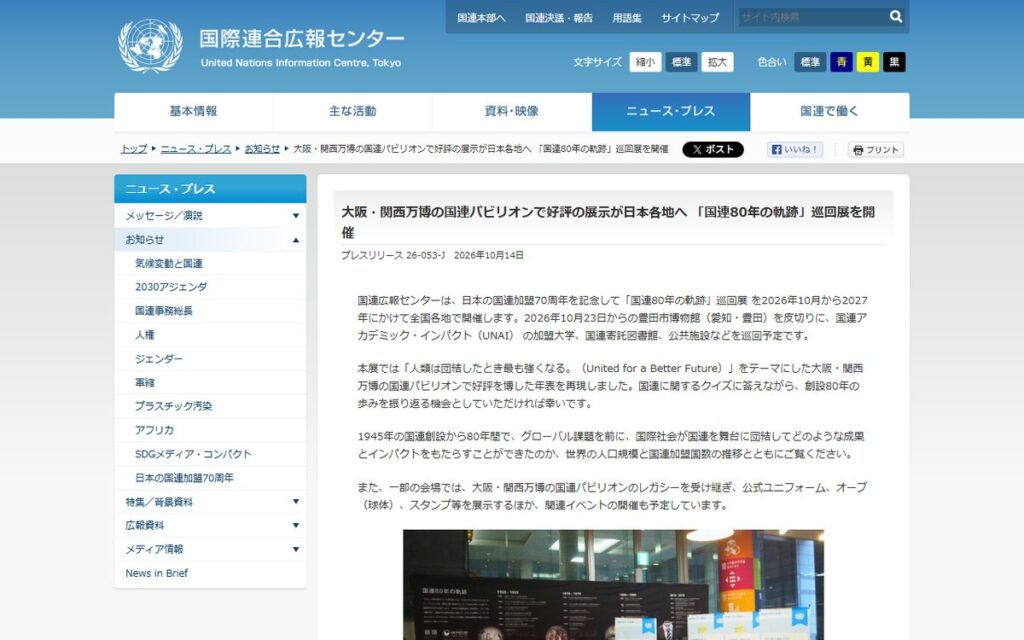
Task: Open 気候変動と国連 in the sidebar
Action: pyautogui.click(x=168, y=263)
